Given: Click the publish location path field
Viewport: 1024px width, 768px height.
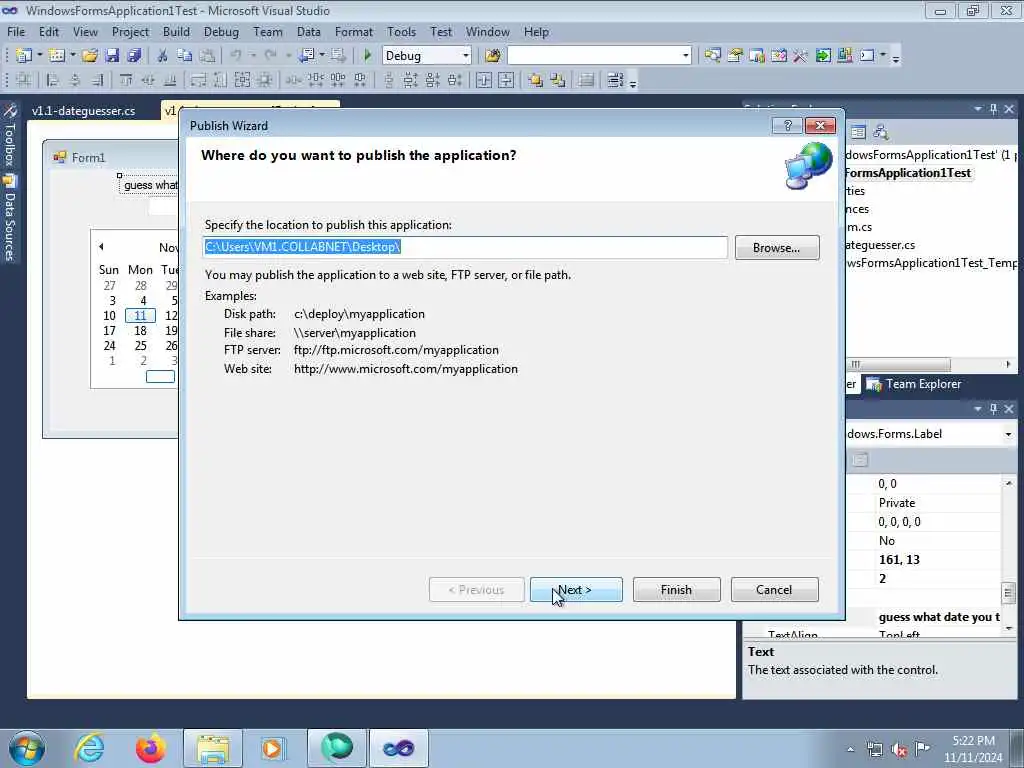Looking at the screenshot, I should (x=465, y=247).
